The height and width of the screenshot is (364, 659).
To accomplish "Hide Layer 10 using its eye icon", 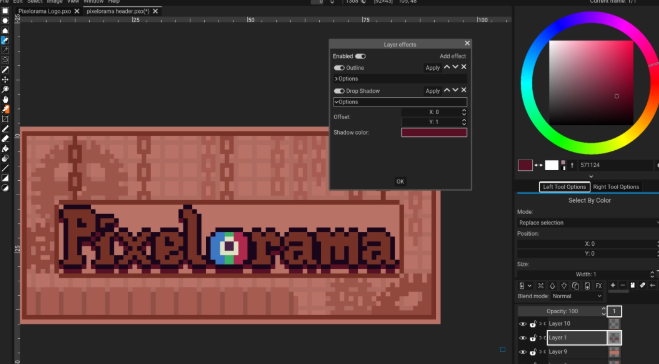I will click(x=523, y=324).
